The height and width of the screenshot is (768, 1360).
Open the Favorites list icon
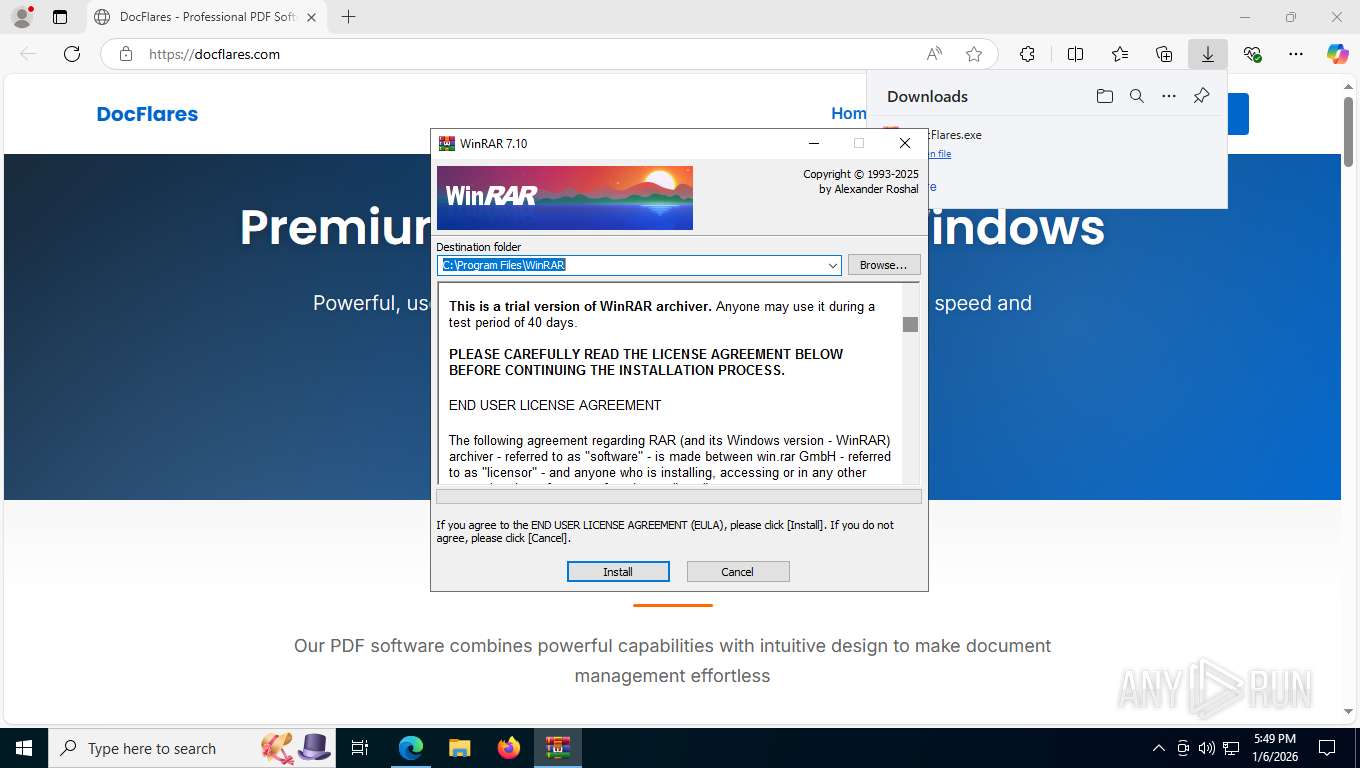click(1120, 54)
